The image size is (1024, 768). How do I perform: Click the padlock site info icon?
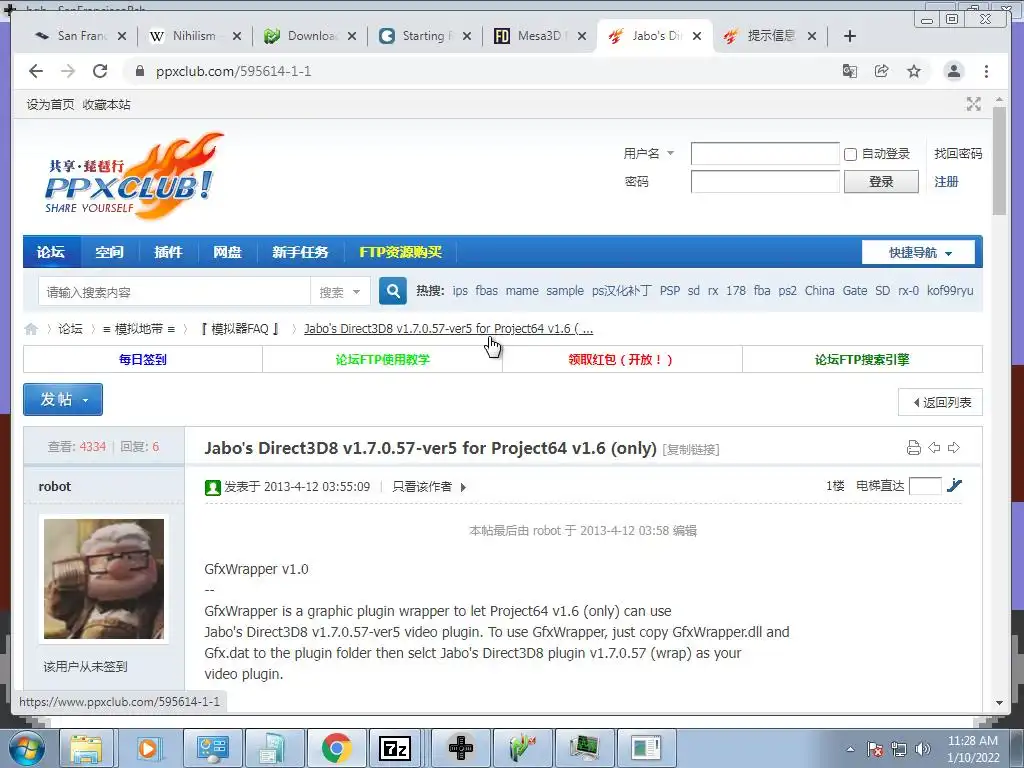(140, 71)
